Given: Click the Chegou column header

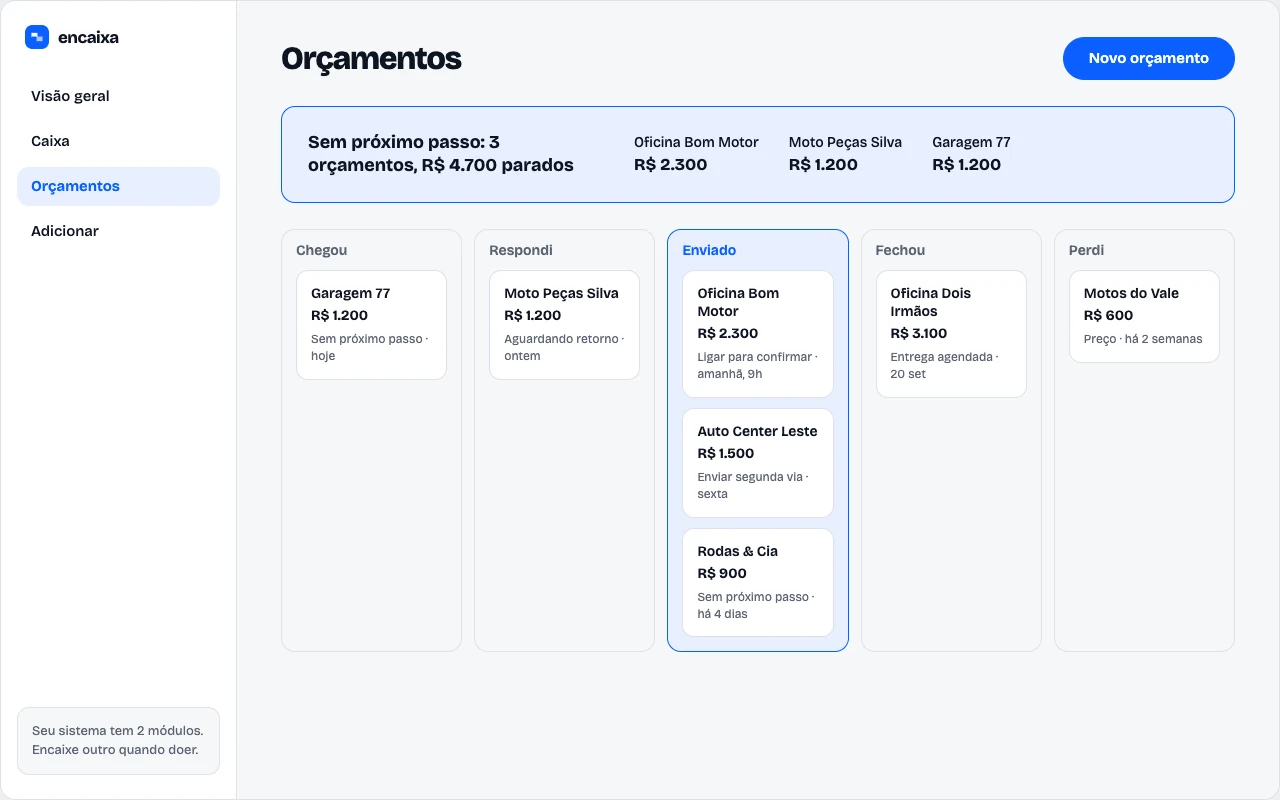Looking at the screenshot, I should [x=322, y=250].
